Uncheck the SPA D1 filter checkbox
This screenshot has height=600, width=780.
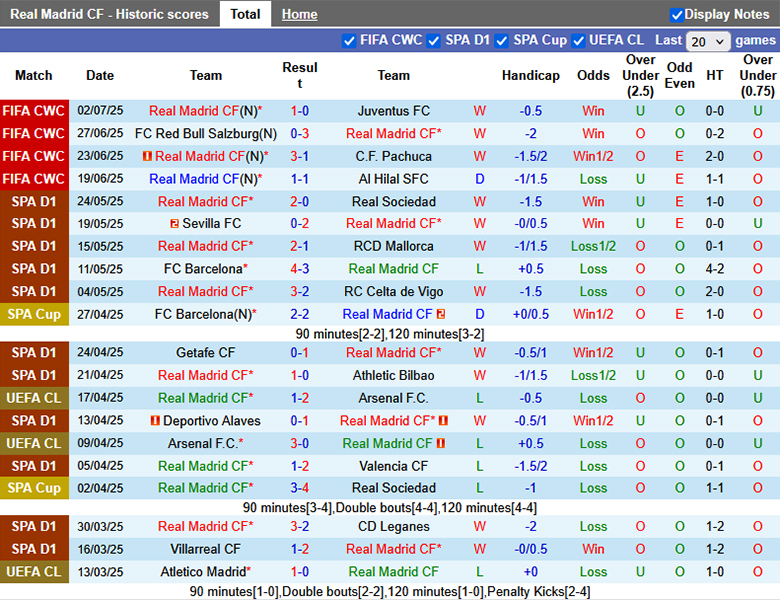[434, 41]
